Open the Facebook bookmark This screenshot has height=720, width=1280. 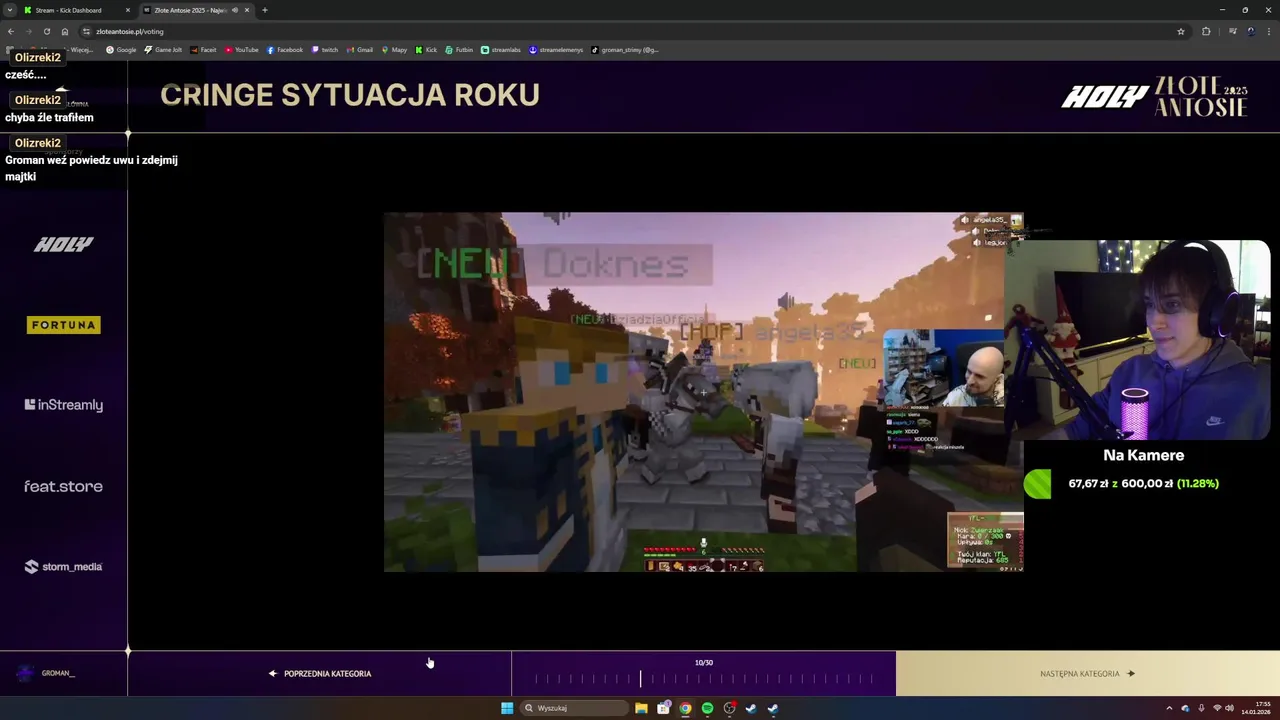click(x=285, y=49)
